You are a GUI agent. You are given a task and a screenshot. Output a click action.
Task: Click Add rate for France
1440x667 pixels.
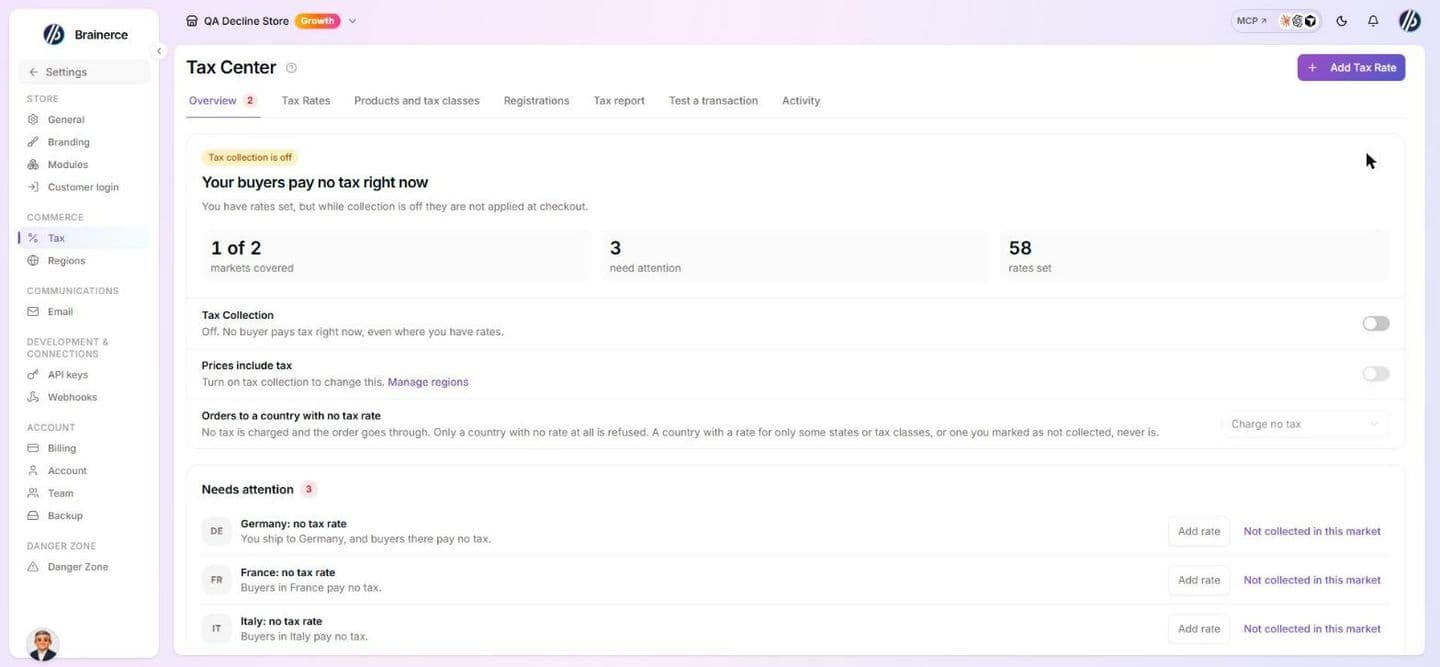click(x=1199, y=580)
